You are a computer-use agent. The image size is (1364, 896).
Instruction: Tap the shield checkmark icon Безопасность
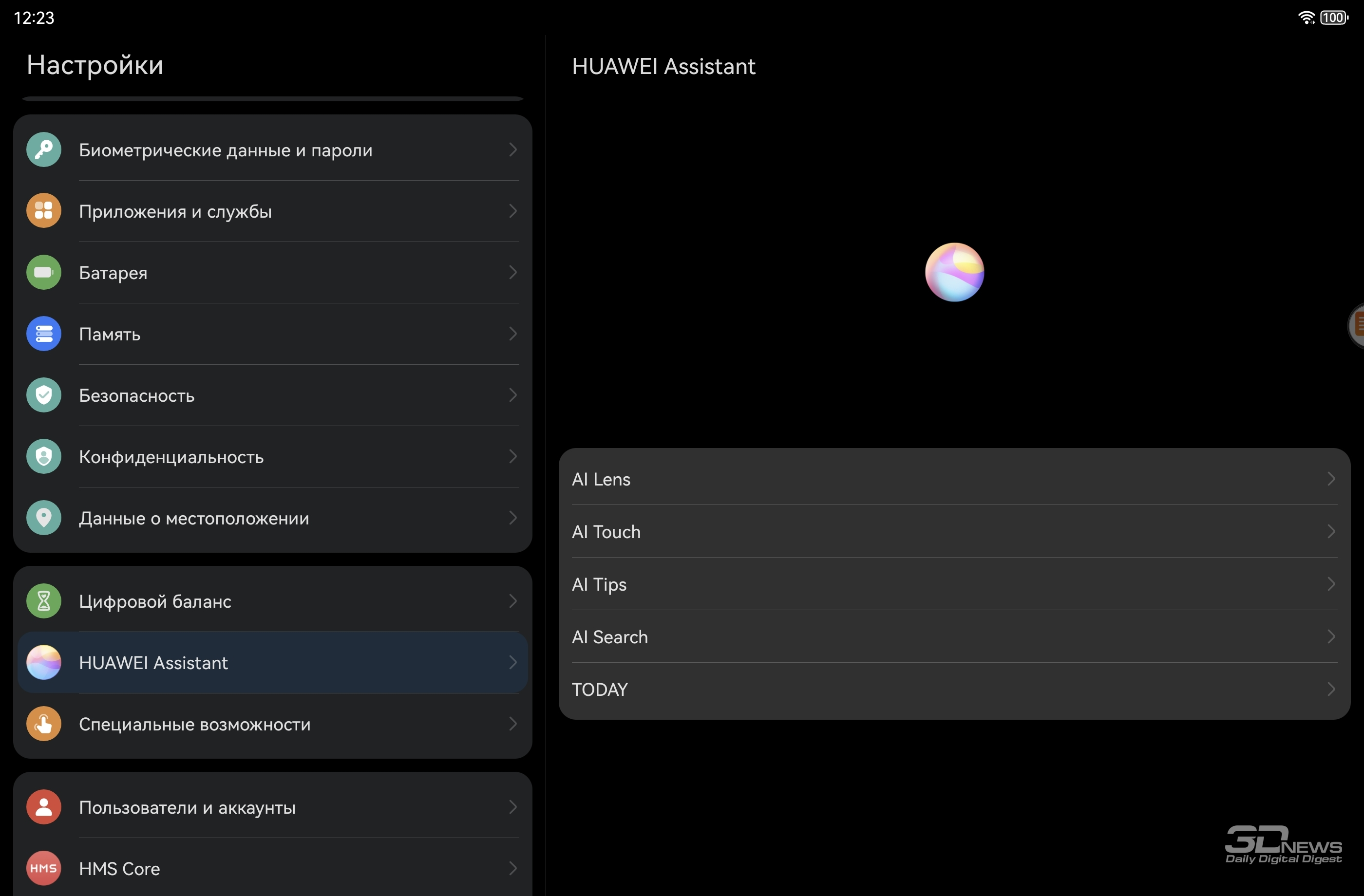(x=43, y=395)
